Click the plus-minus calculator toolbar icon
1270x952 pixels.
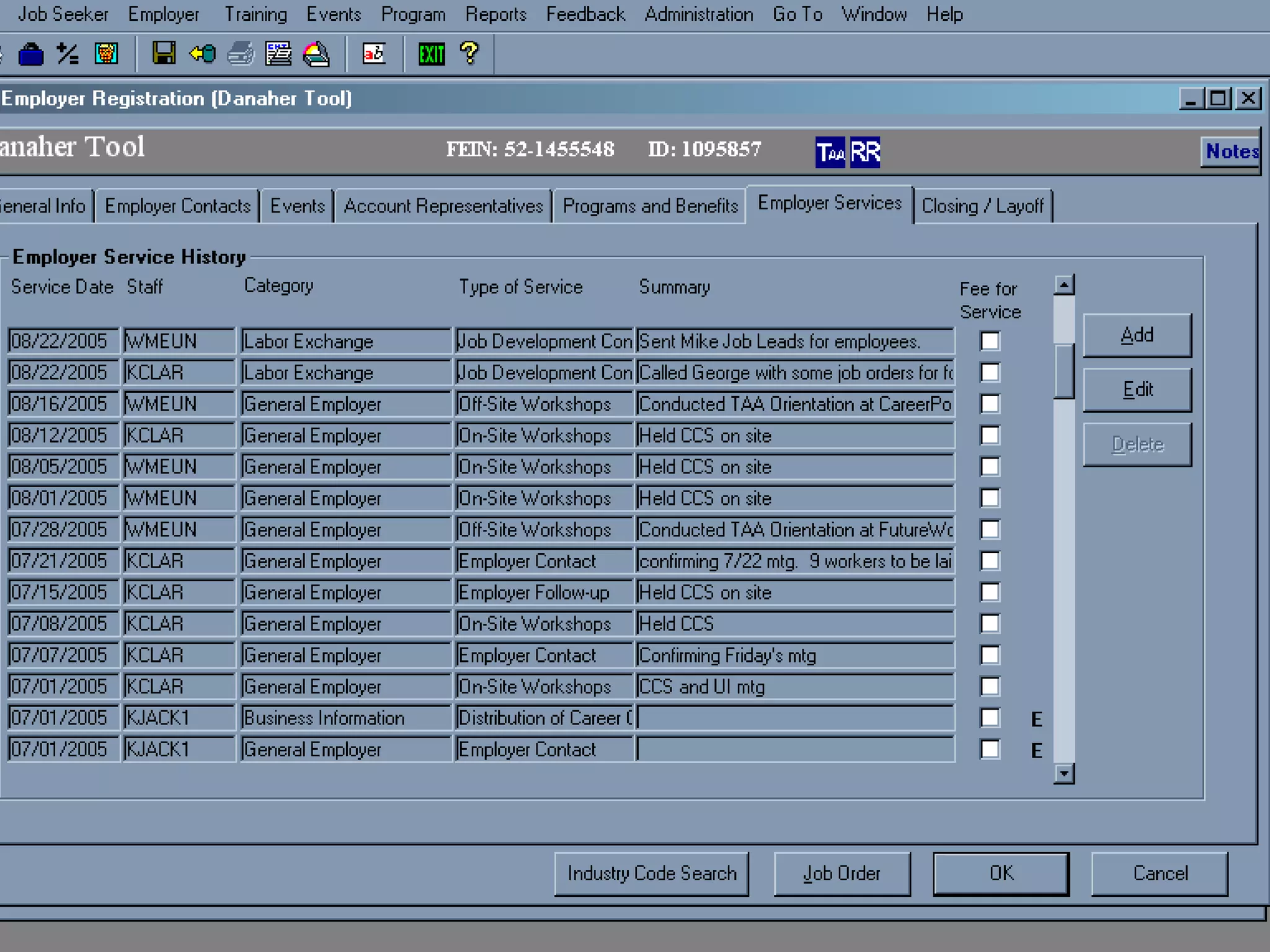[x=68, y=55]
